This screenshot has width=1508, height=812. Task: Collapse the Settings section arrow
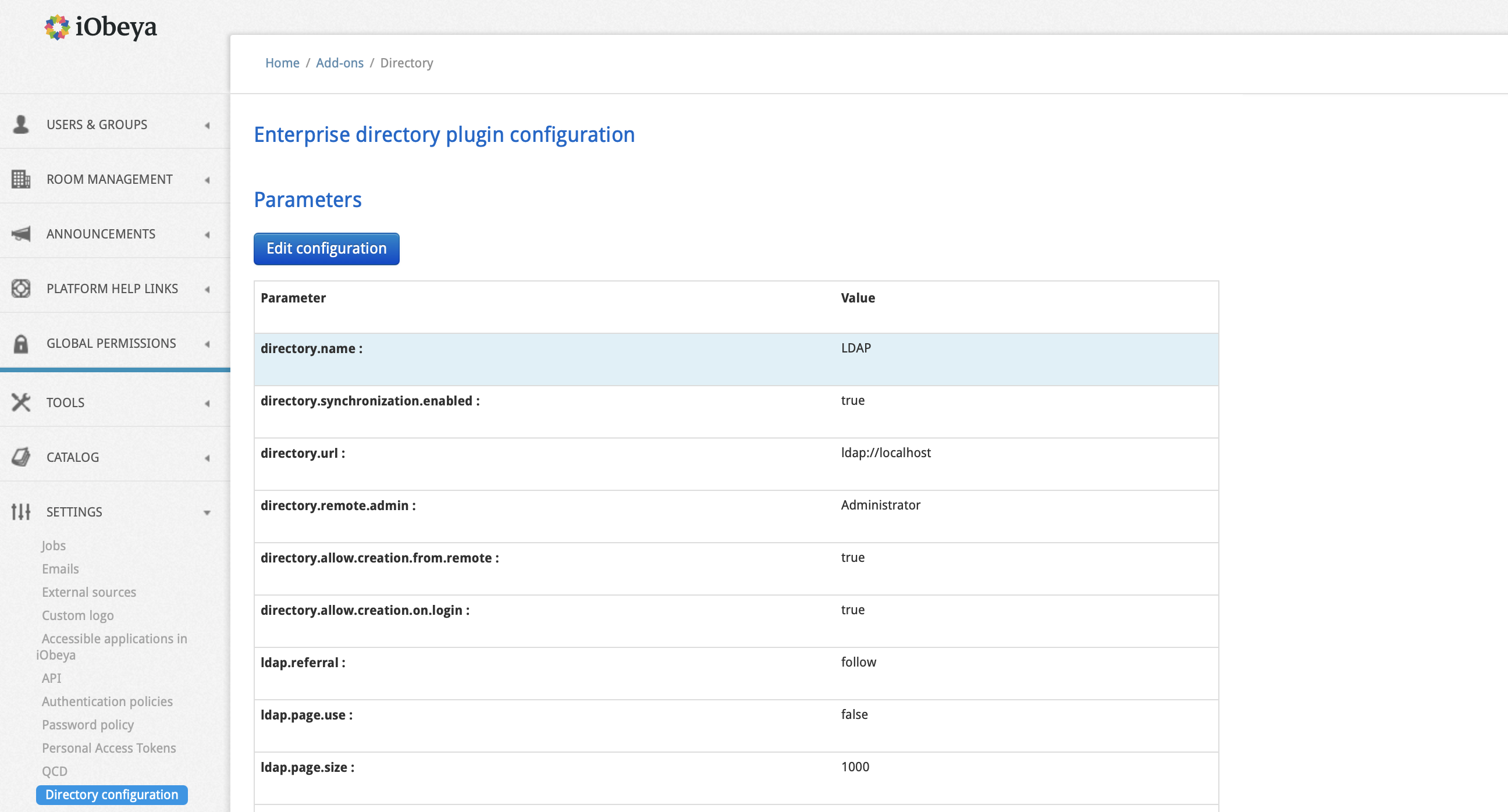(207, 513)
